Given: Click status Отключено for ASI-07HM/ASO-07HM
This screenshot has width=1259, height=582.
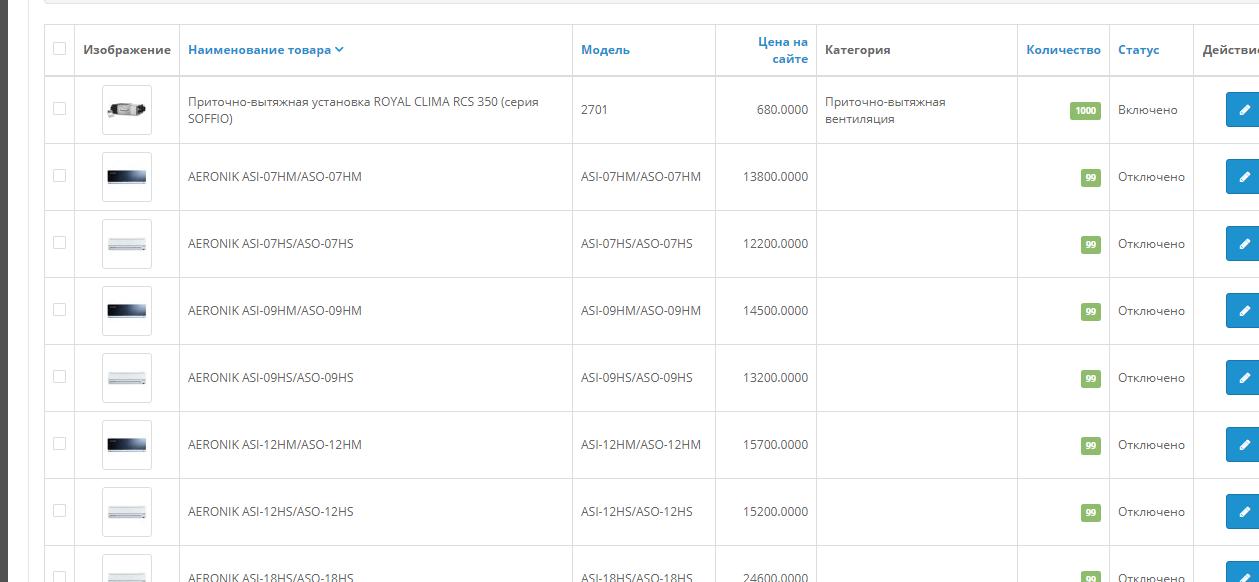Looking at the screenshot, I should click(1151, 177).
